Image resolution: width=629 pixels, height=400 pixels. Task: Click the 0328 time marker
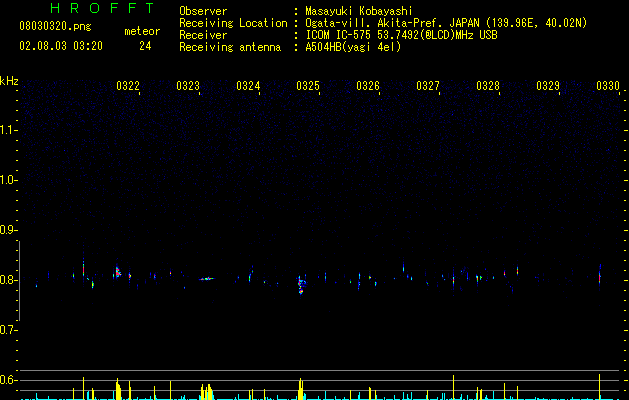pyautogui.click(x=488, y=86)
